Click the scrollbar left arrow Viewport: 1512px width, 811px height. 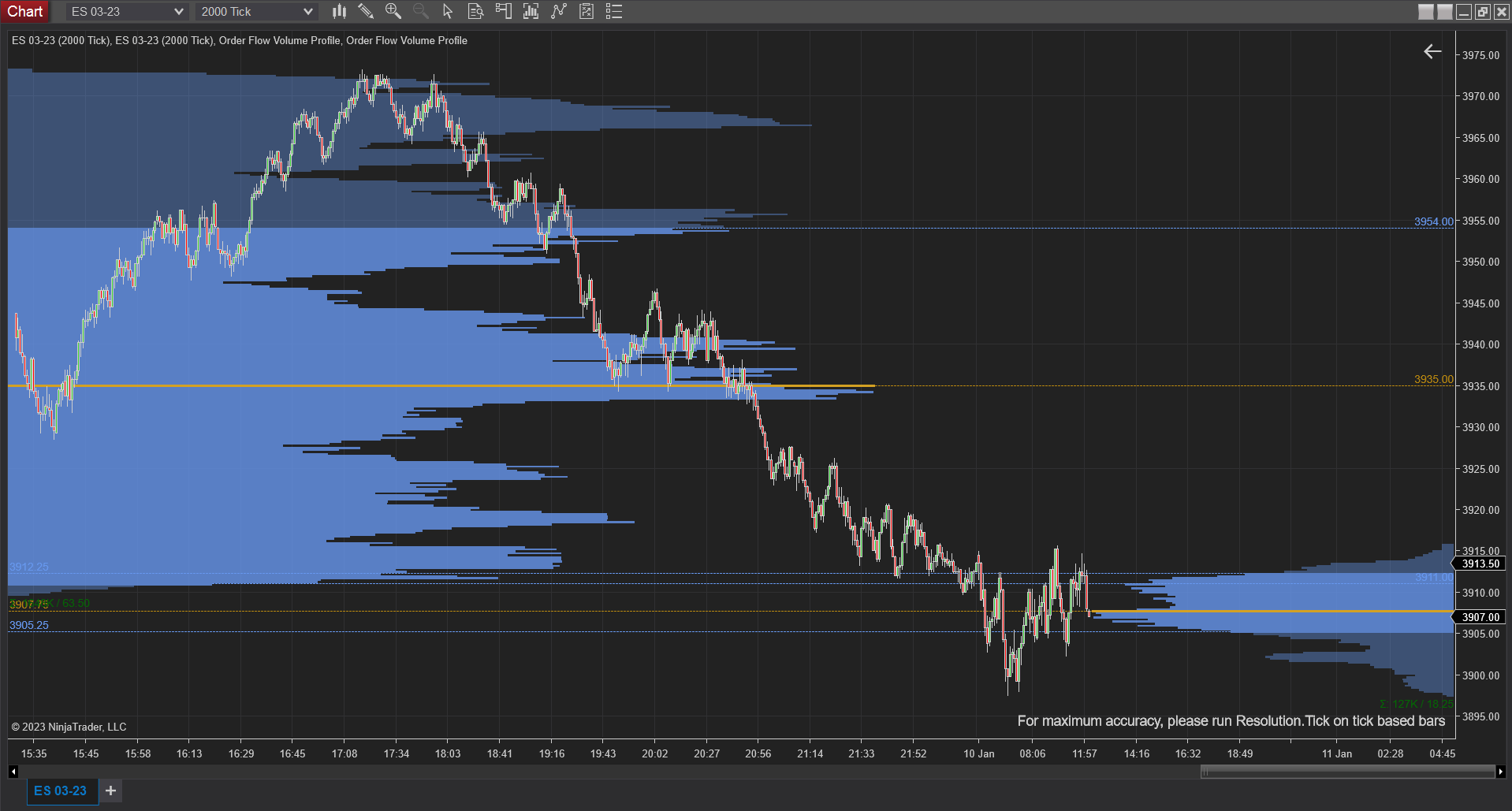tap(13, 772)
